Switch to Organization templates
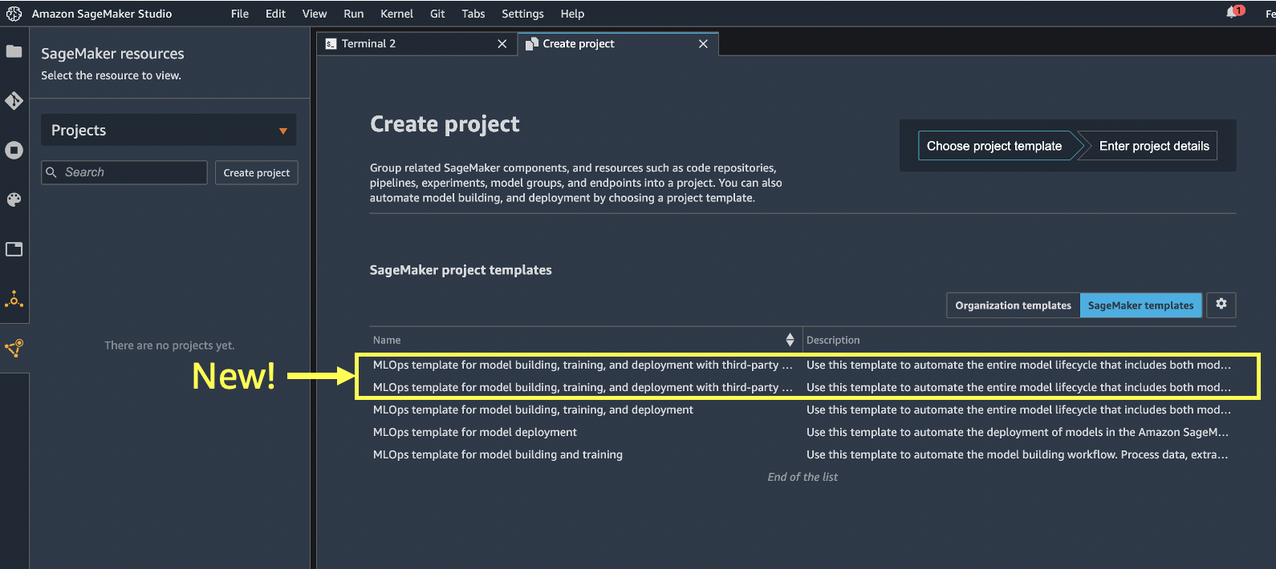The height and width of the screenshot is (569, 1276). click(x=1013, y=305)
